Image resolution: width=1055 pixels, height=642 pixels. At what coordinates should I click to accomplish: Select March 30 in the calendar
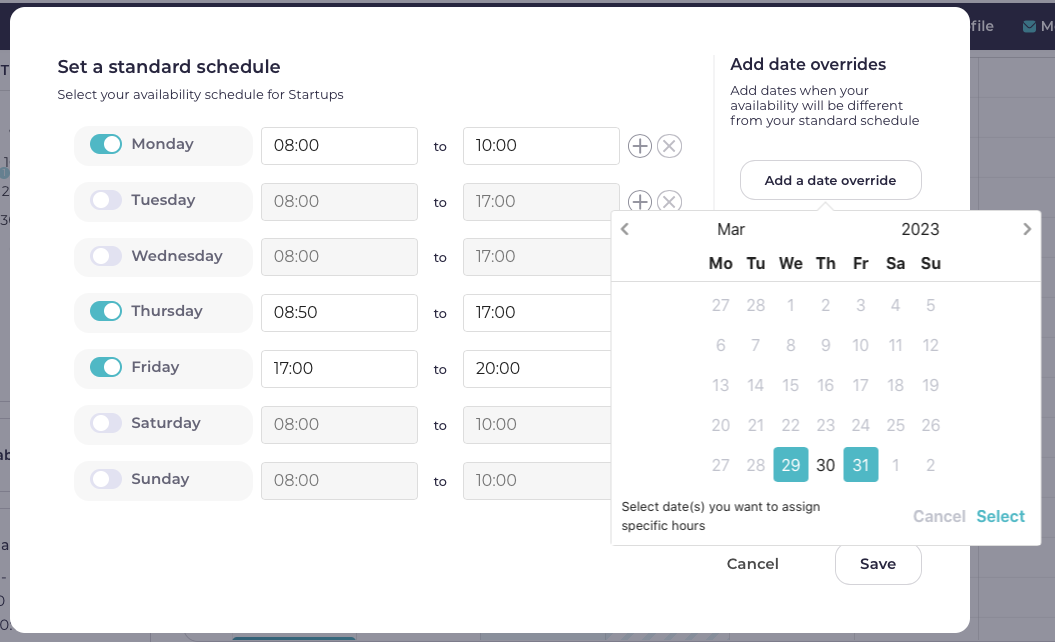(826, 465)
